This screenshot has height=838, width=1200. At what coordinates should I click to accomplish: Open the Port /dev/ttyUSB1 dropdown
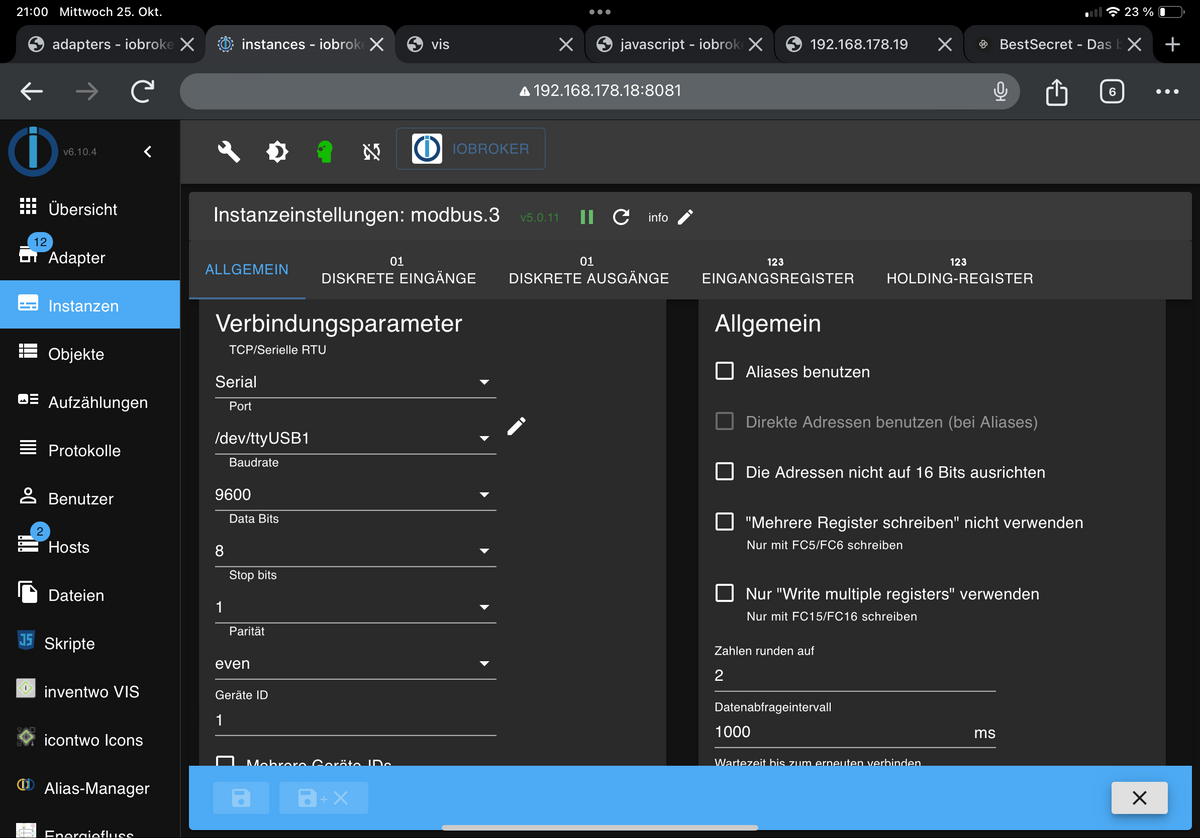tap(355, 438)
